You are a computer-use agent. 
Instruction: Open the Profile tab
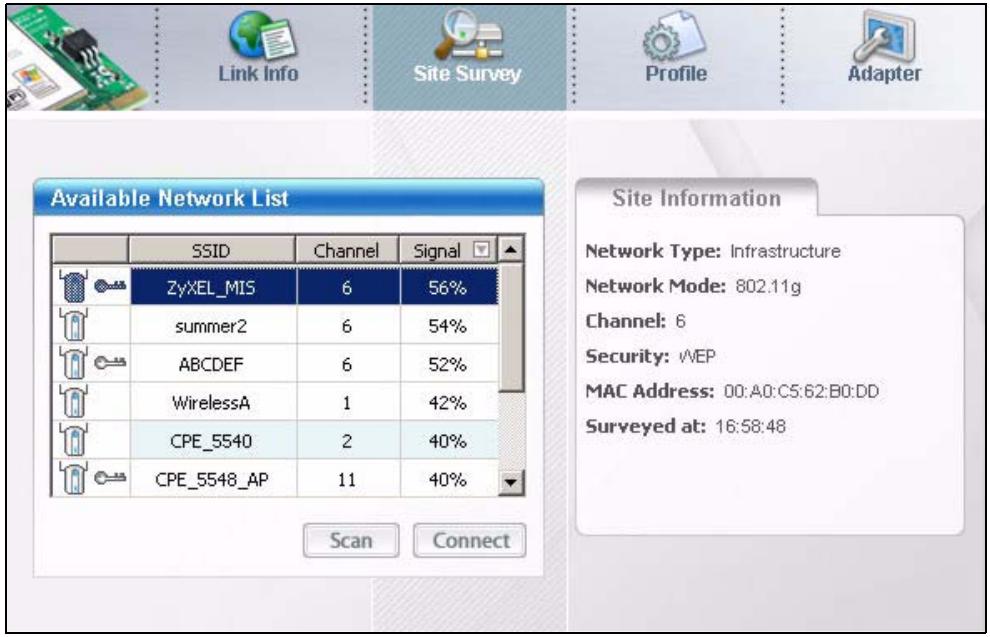click(x=676, y=57)
